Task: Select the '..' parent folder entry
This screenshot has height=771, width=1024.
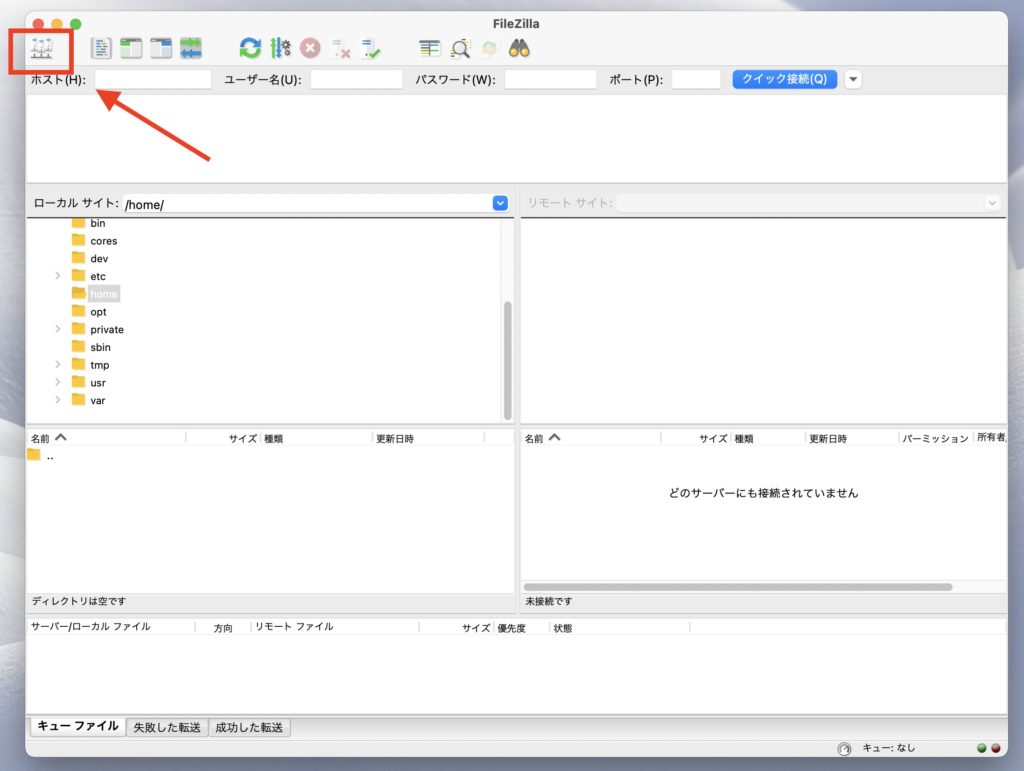Action: (x=41, y=456)
